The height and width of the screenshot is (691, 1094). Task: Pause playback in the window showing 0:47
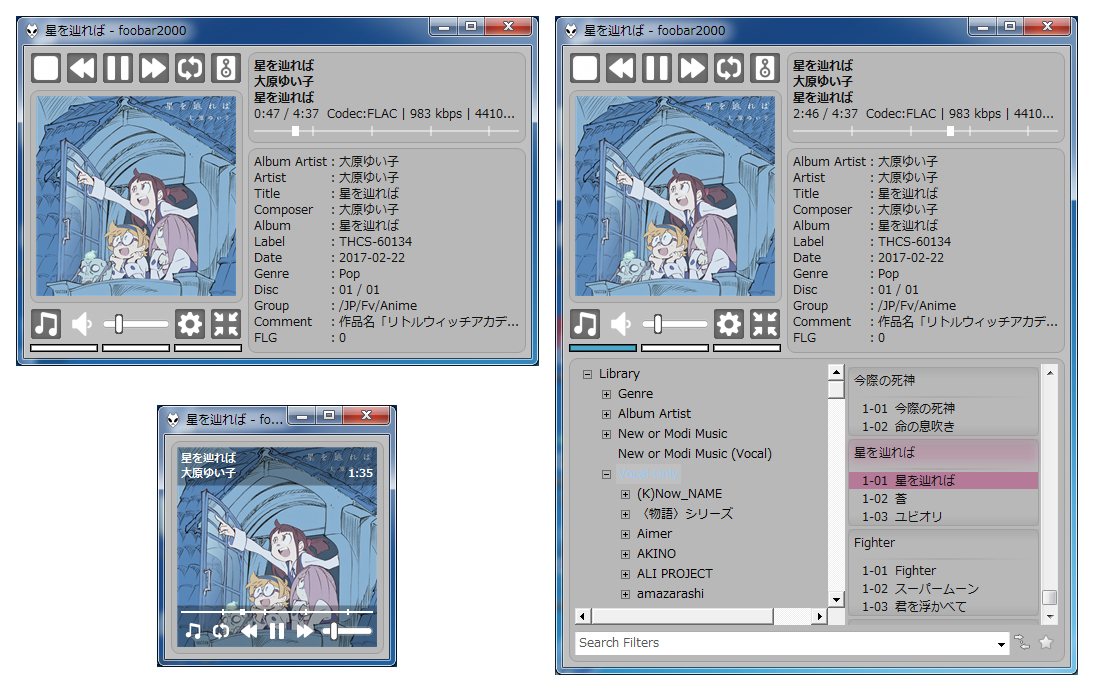pos(118,68)
